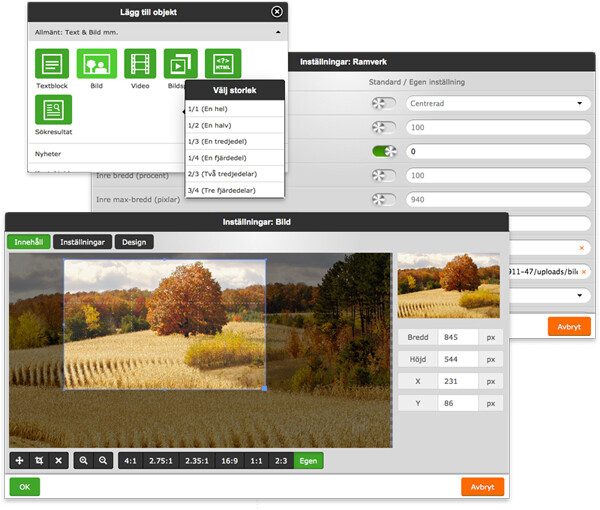
Task: Toggle the switch for Inre max-bredd (pixlar)
Action: [384, 199]
